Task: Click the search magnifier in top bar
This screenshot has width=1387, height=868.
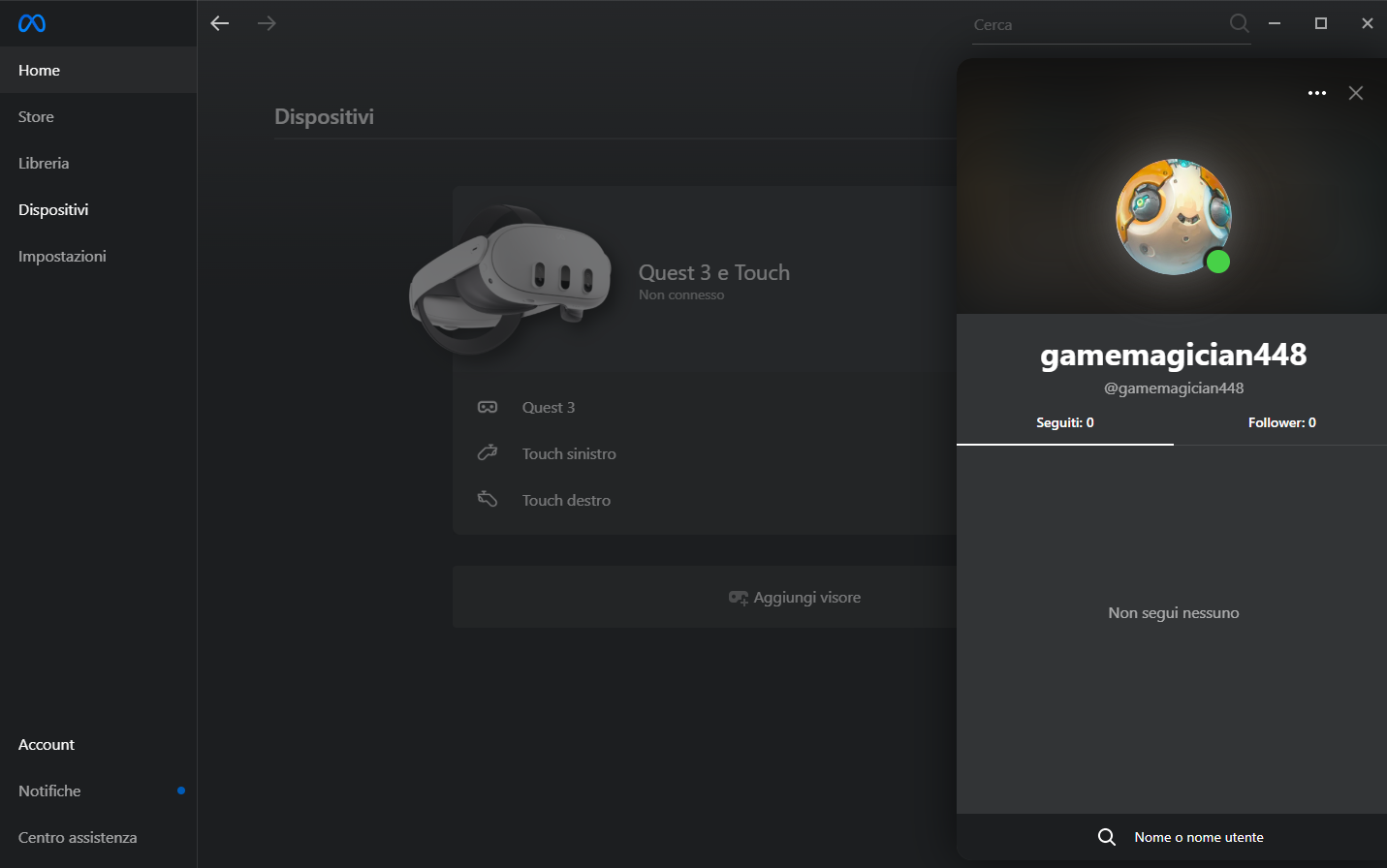Action: 1240,23
